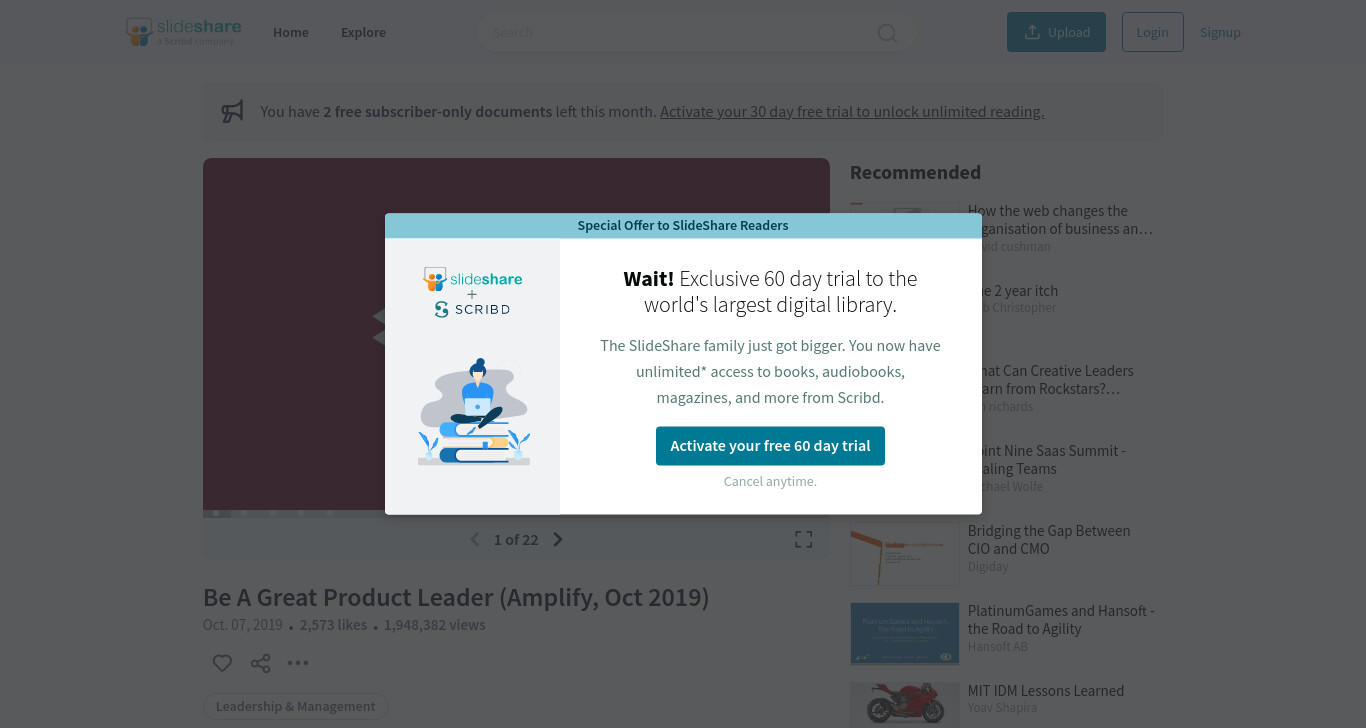Image resolution: width=1366 pixels, height=728 pixels.
Task: Open the three-dot more options menu
Action: point(298,663)
